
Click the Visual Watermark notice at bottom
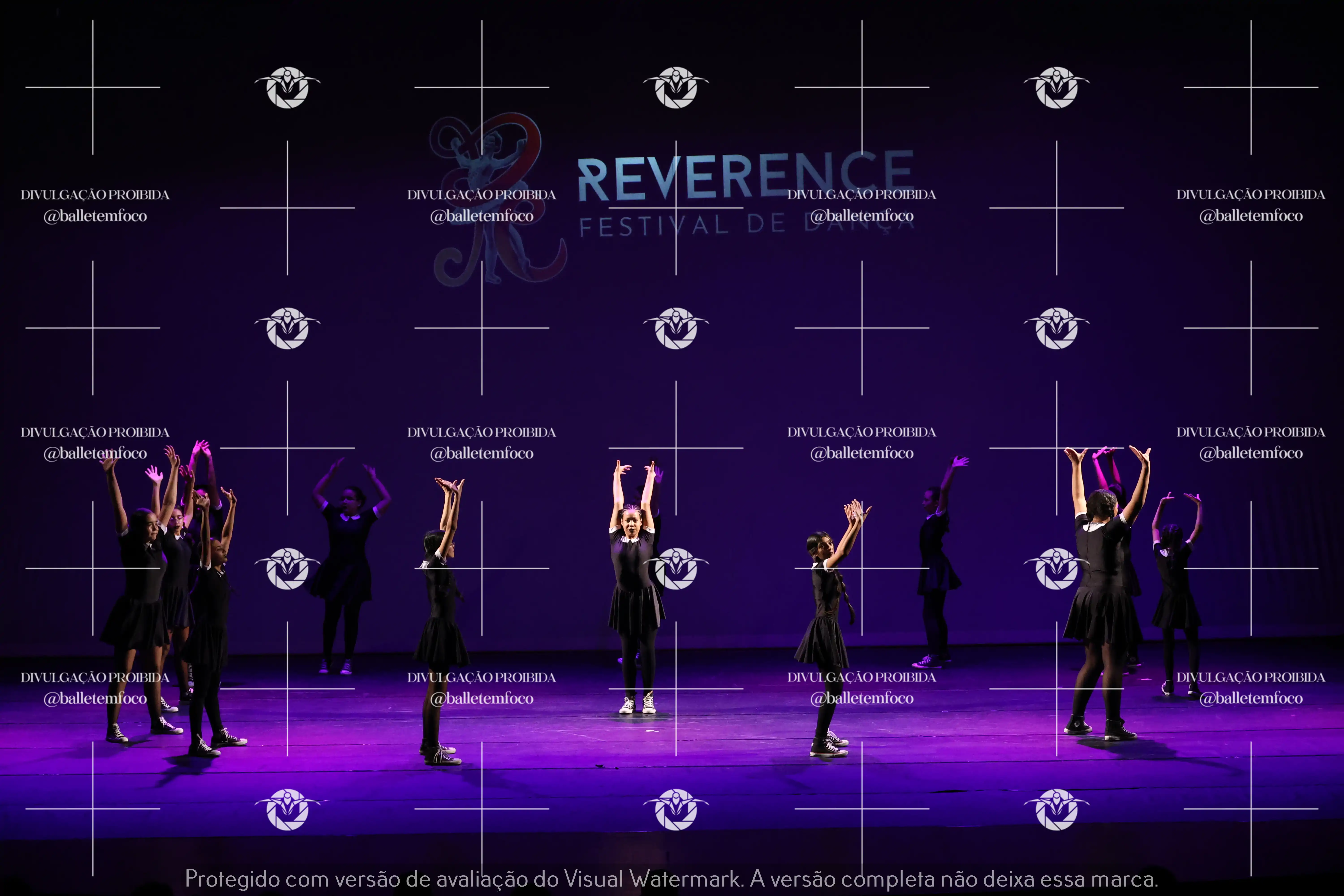[671, 878]
